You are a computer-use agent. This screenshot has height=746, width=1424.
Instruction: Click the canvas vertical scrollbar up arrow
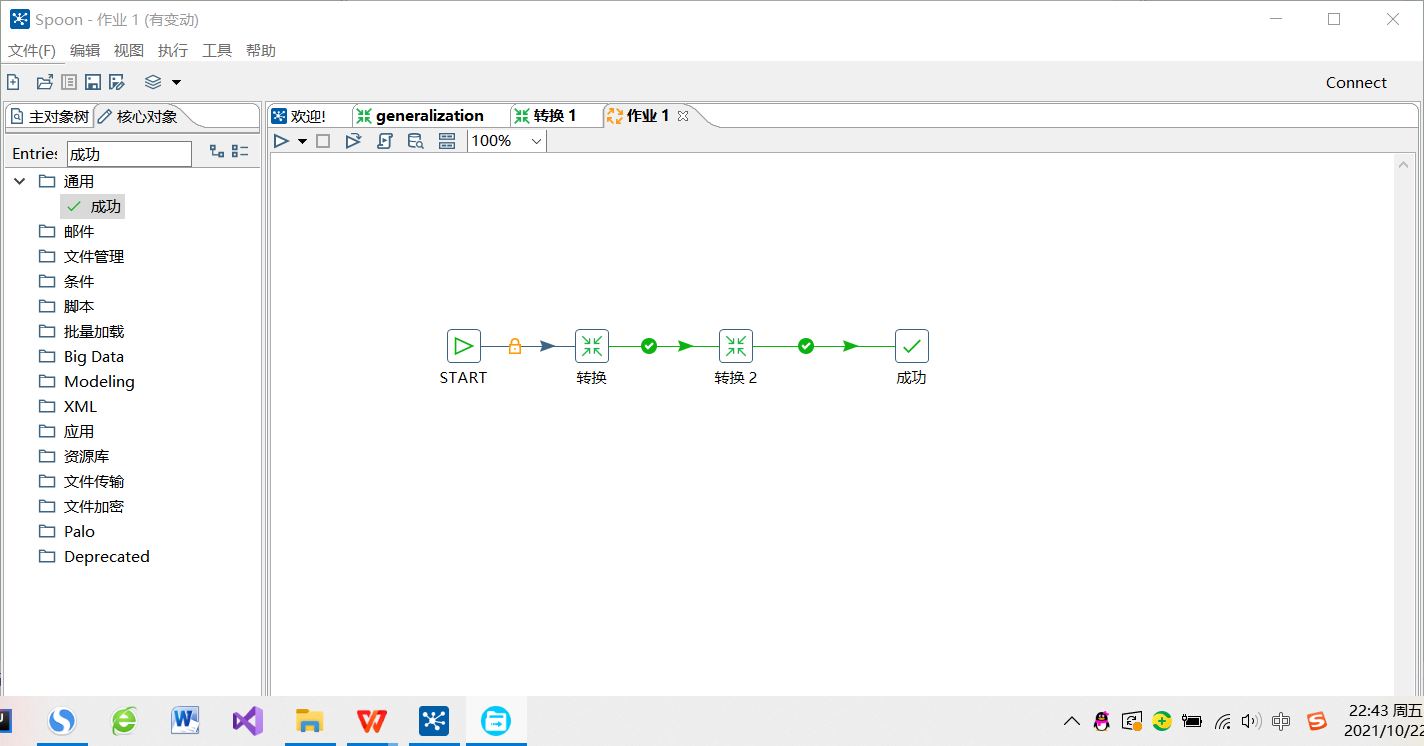1405,164
